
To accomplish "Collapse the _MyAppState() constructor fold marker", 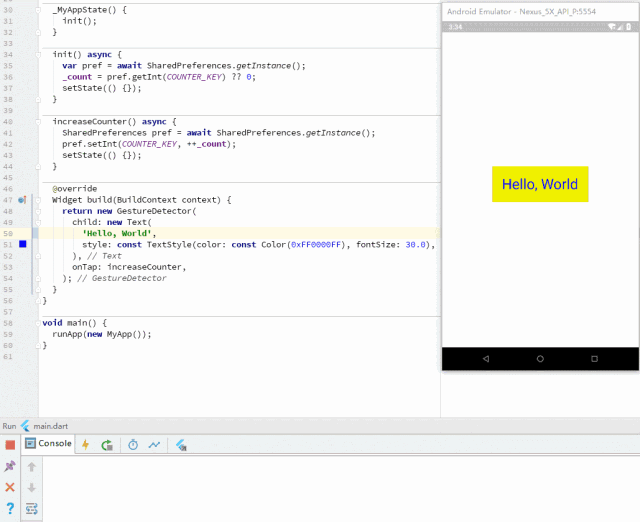I will 38,10.
